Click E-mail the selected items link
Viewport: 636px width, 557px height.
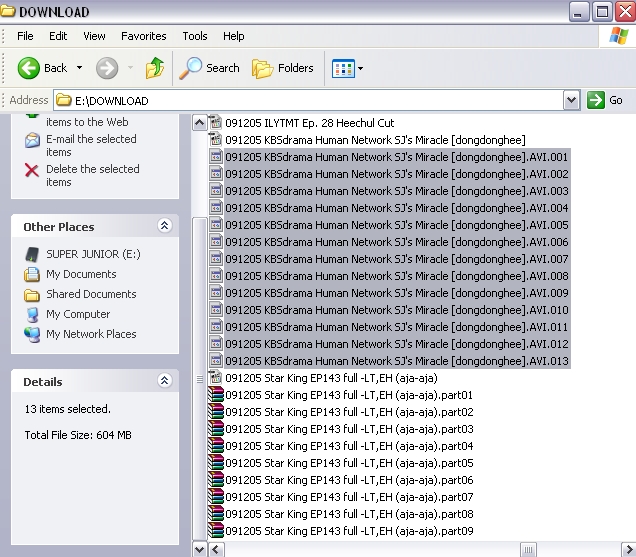pos(91,145)
